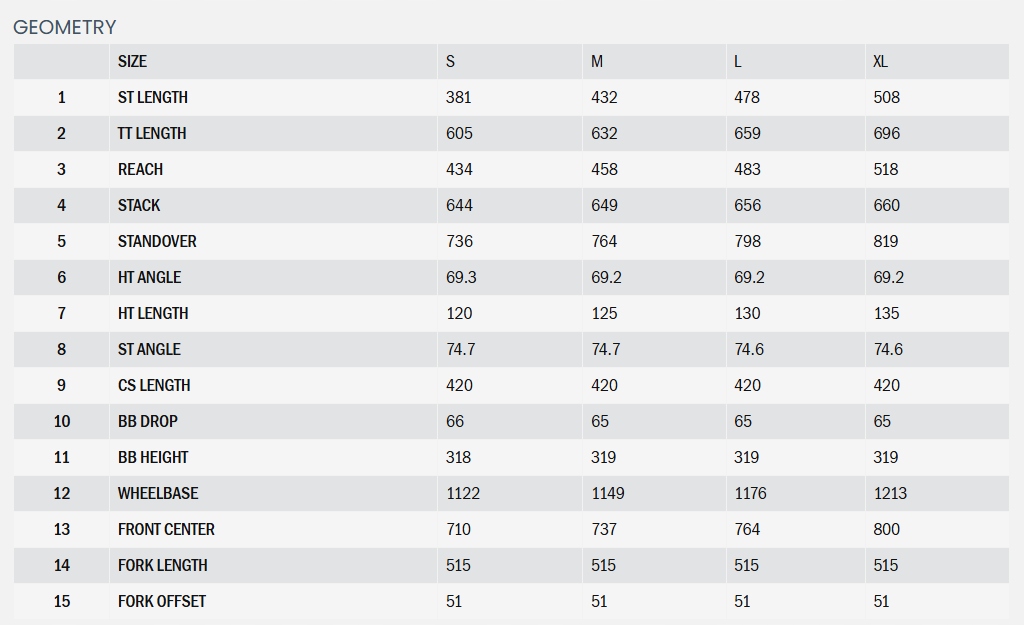Click the TT LENGTH row label
The height and width of the screenshot is (625, 1024).
(x=152, y=133)
